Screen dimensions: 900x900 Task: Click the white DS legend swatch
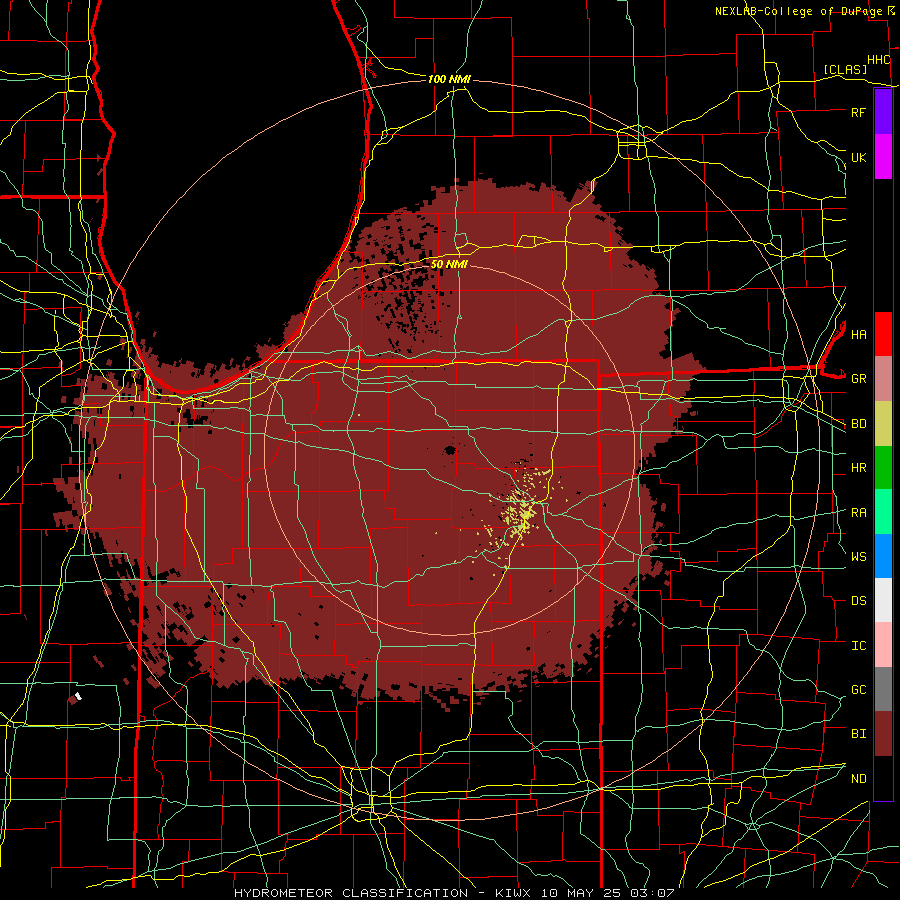883,600
